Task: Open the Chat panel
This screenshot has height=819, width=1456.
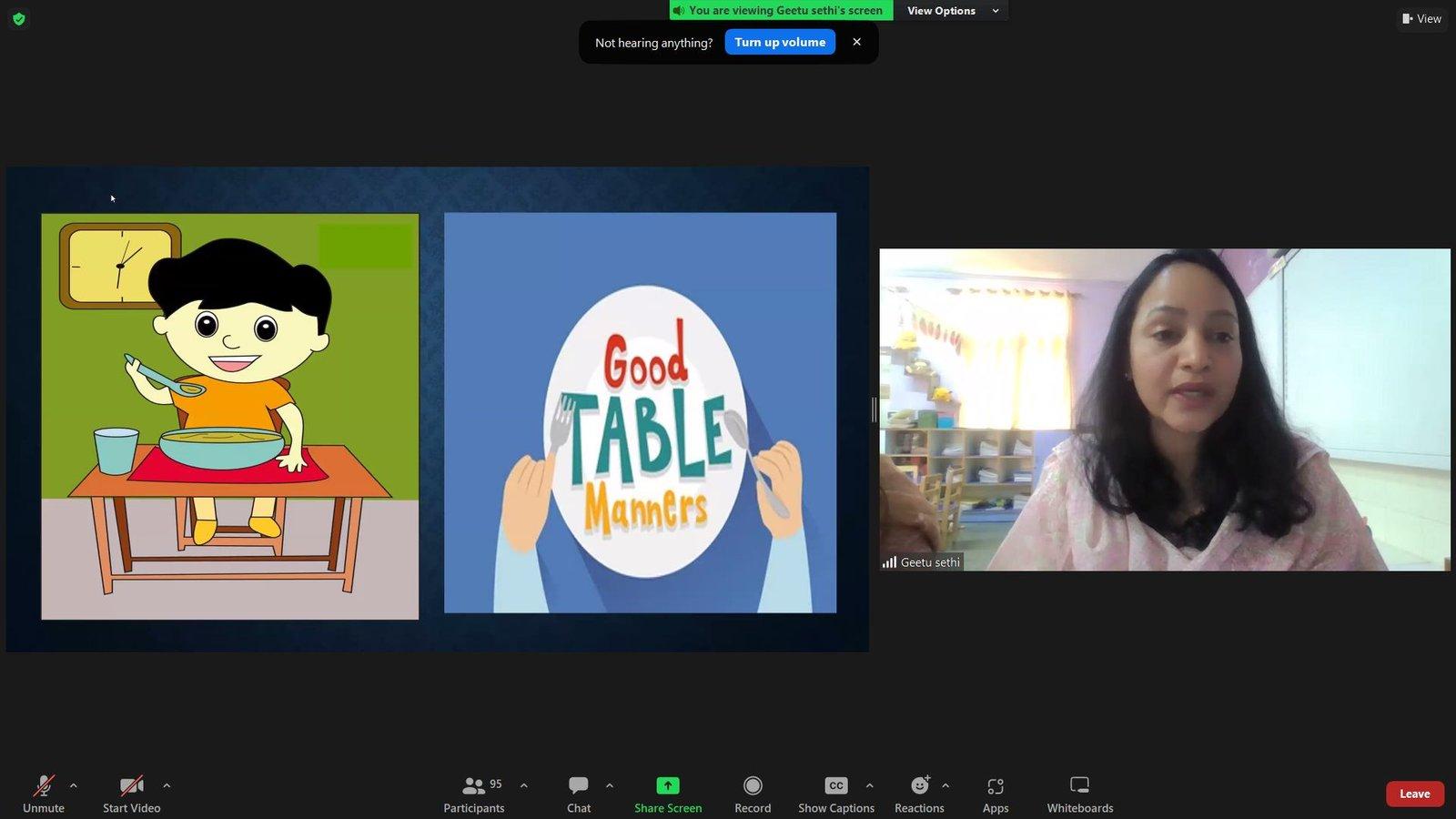Action: point(579,794)
